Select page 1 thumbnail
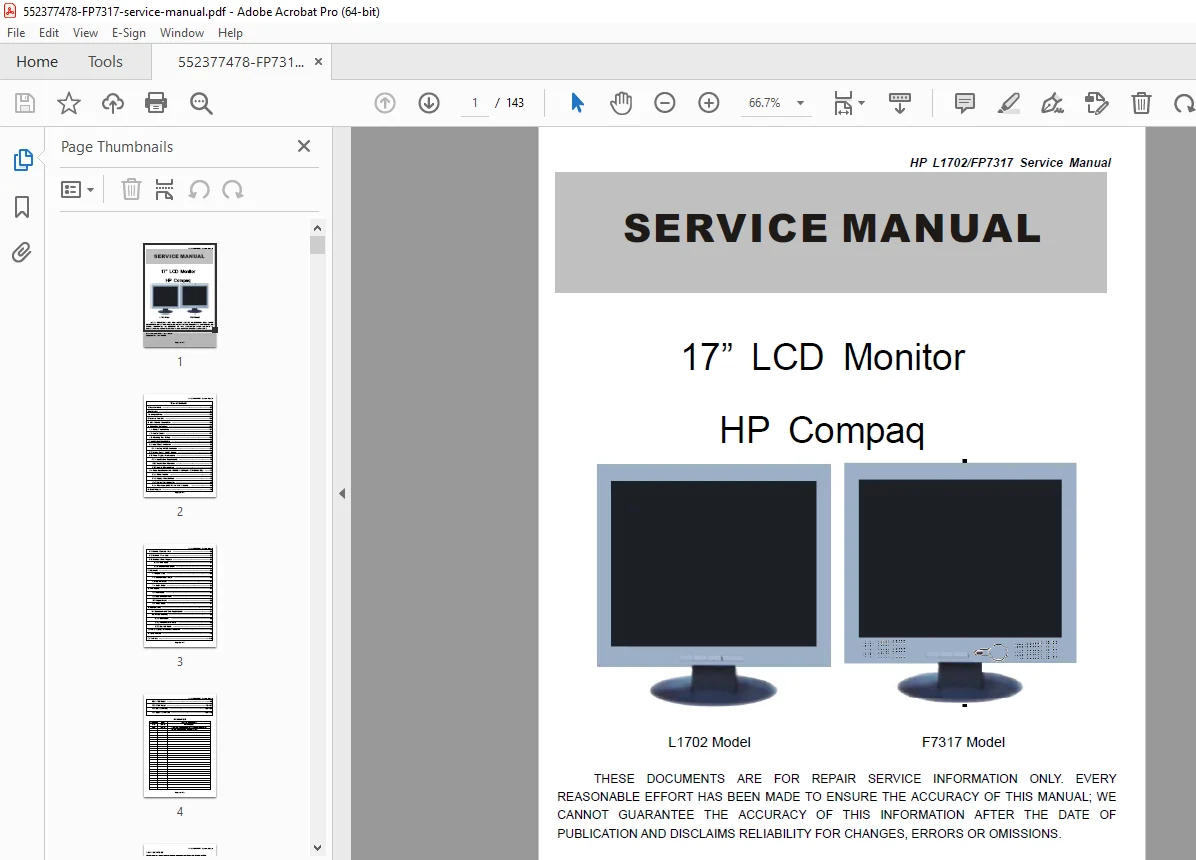1196x860 pixels. tap(180, 295)
